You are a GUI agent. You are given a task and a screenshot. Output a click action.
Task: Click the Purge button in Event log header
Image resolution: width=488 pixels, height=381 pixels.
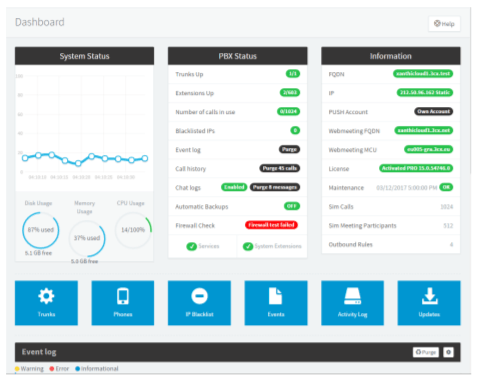click(x=426, y=352)
